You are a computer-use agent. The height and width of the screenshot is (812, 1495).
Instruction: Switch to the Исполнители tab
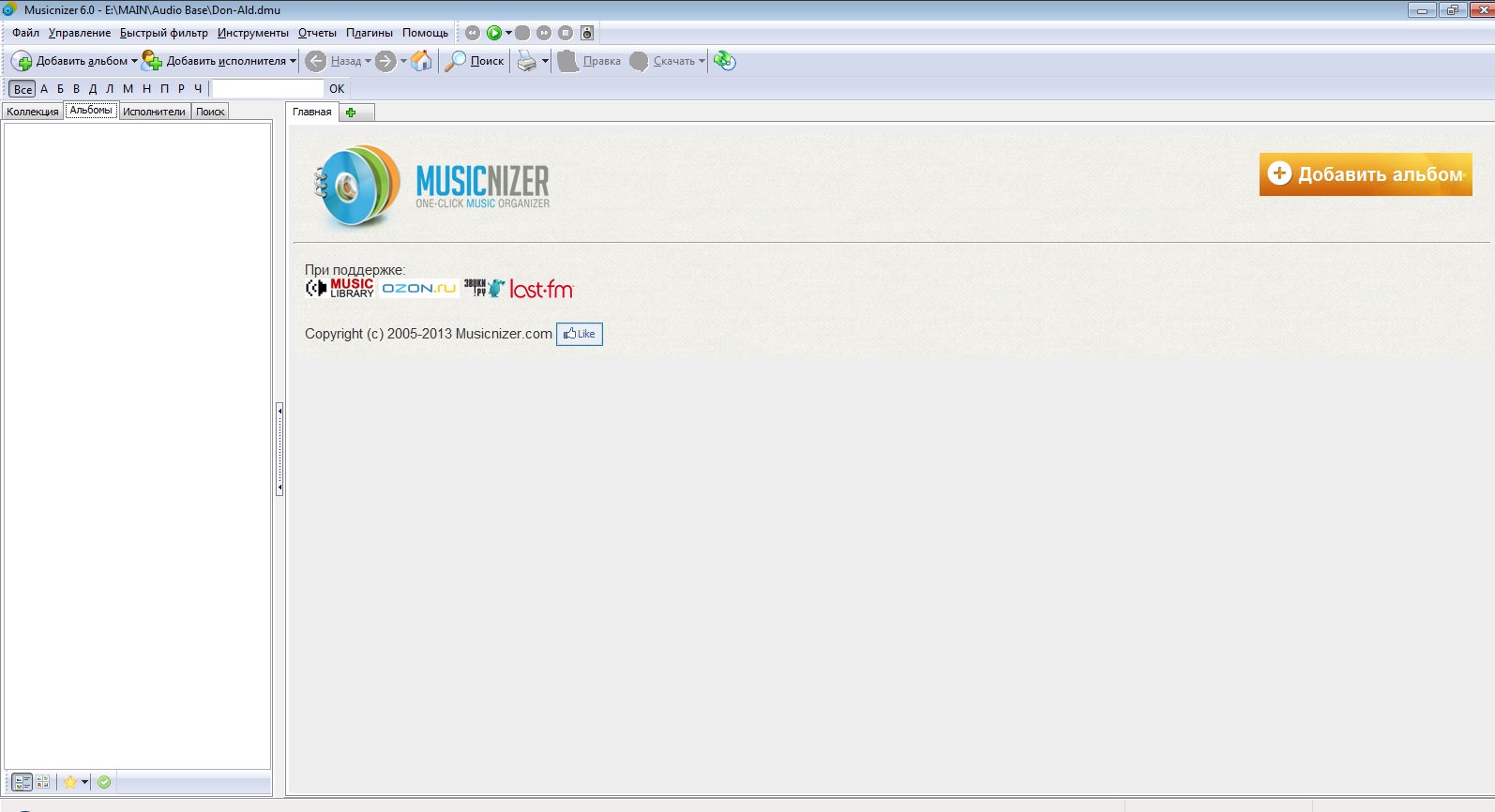(x=154, y=112)
